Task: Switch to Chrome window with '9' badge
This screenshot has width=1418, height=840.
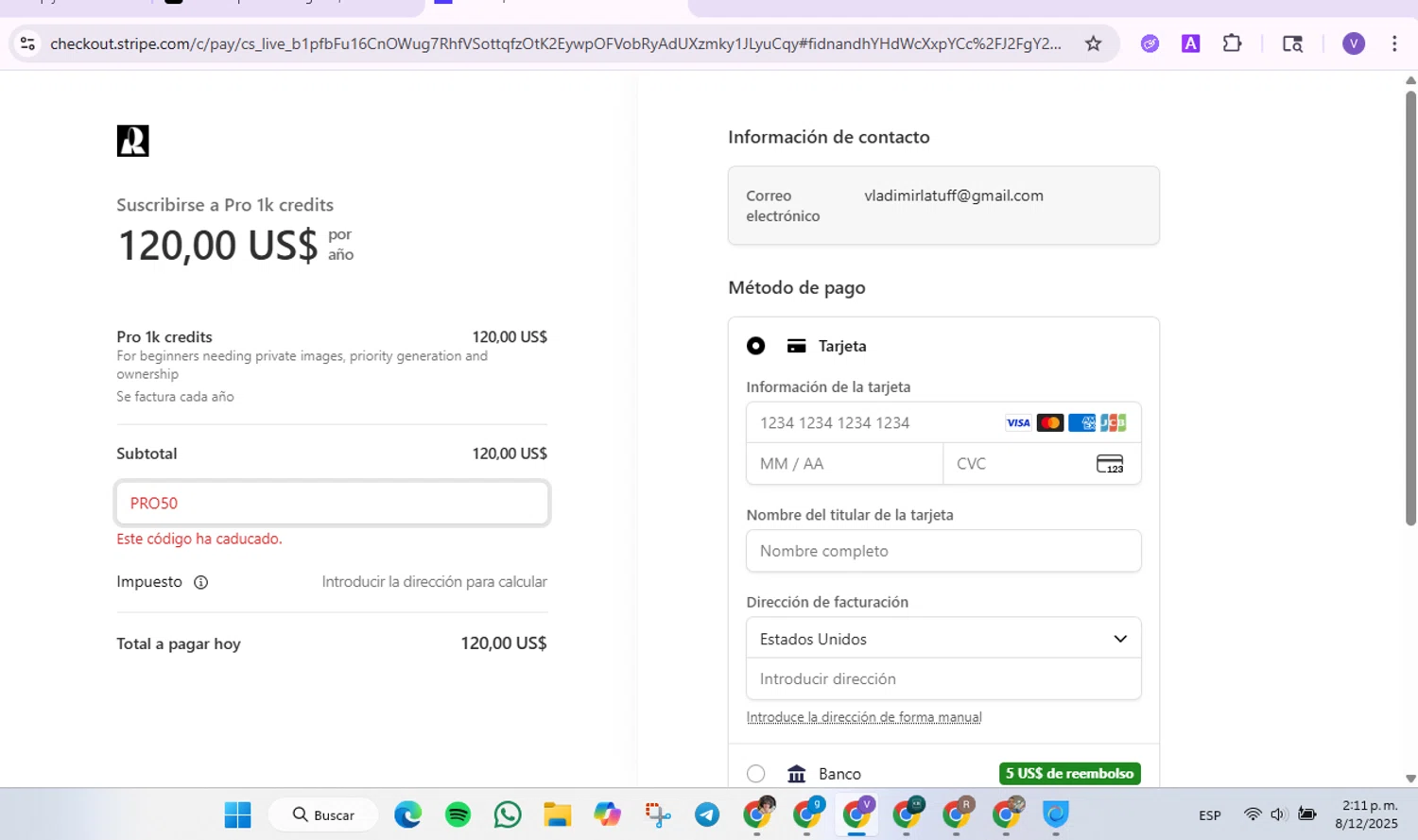Action: [x=807, y=814]
